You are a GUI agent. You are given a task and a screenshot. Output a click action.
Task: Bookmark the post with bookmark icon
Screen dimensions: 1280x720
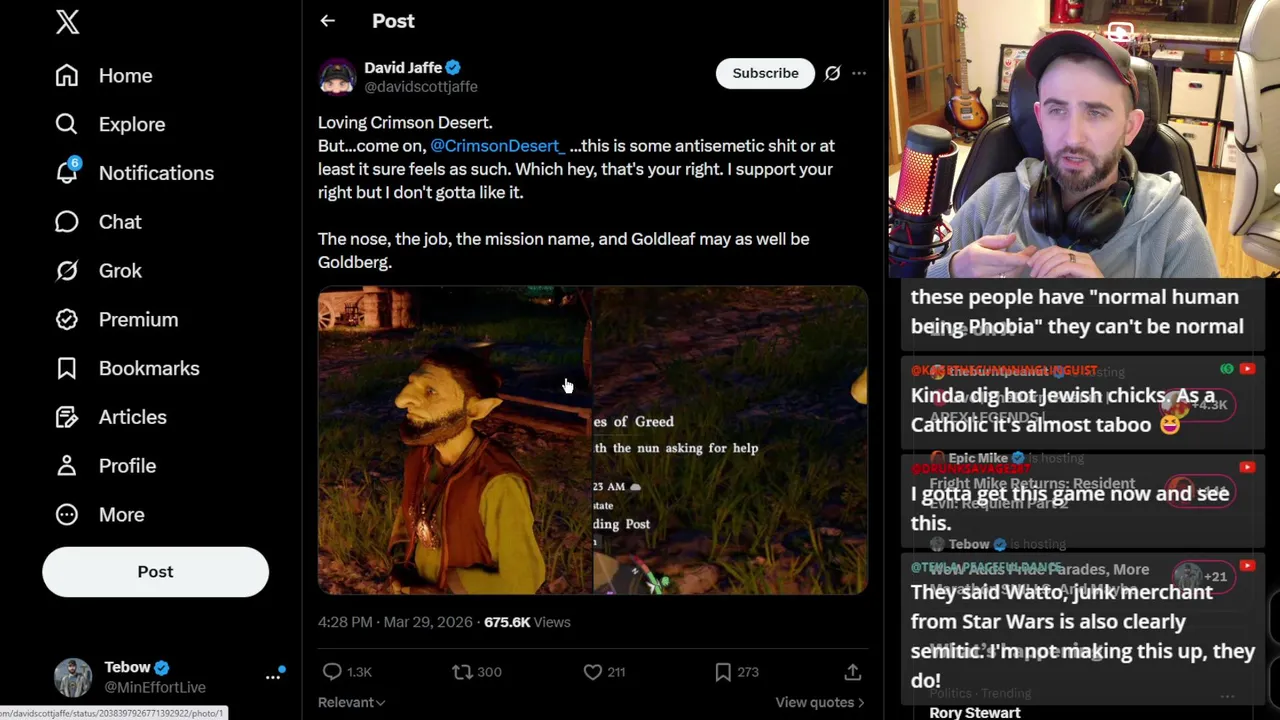[x=723, y=672]
